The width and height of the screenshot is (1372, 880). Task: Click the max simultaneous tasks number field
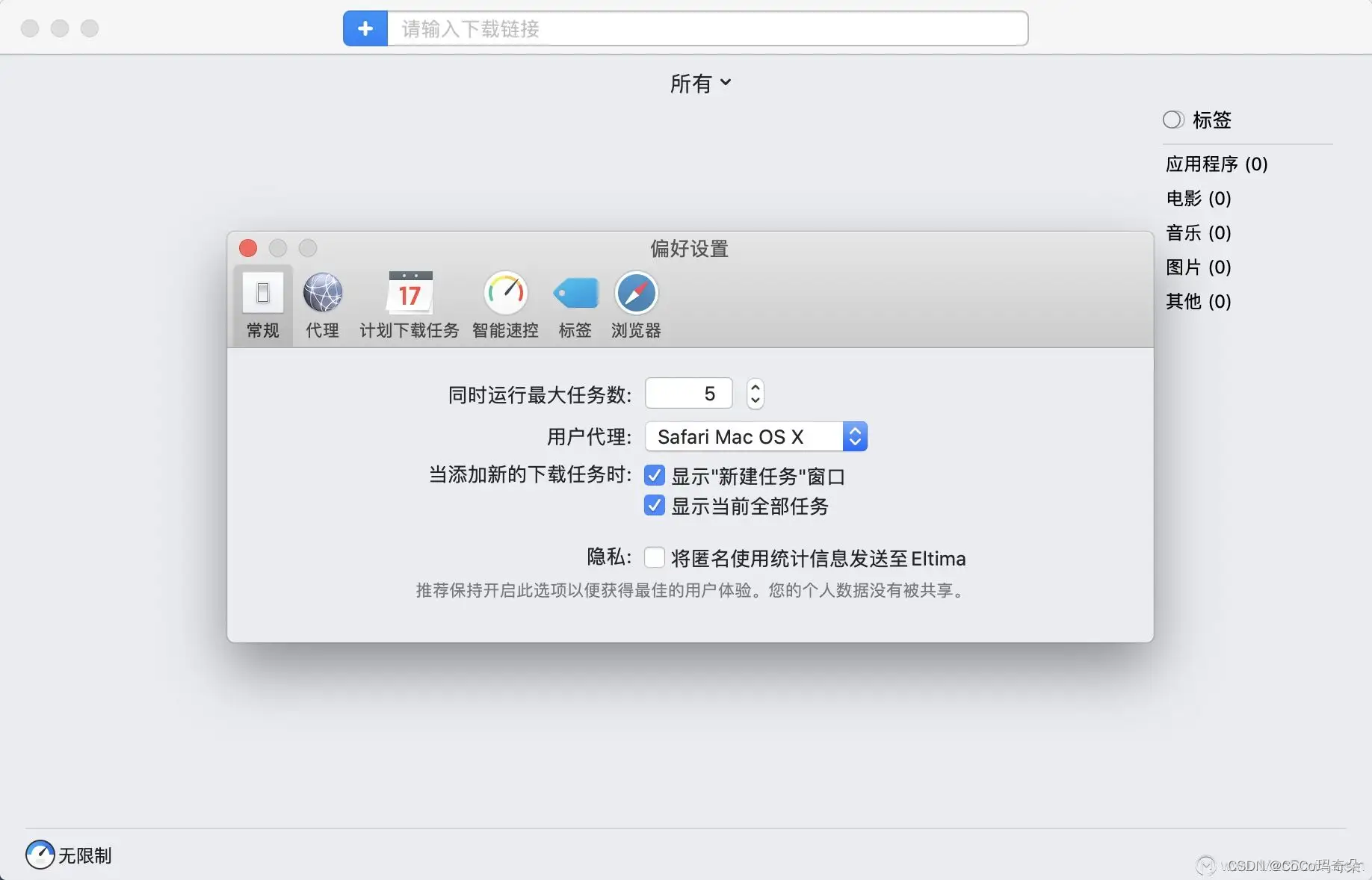click(x=689, y=394)
